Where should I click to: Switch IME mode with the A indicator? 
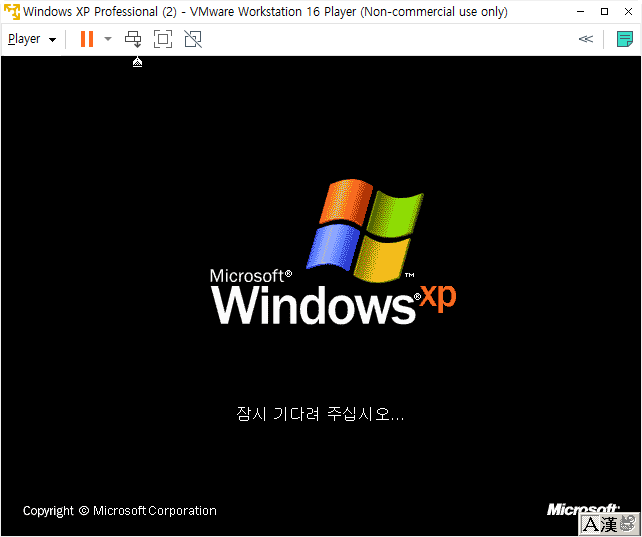point(590,525)
